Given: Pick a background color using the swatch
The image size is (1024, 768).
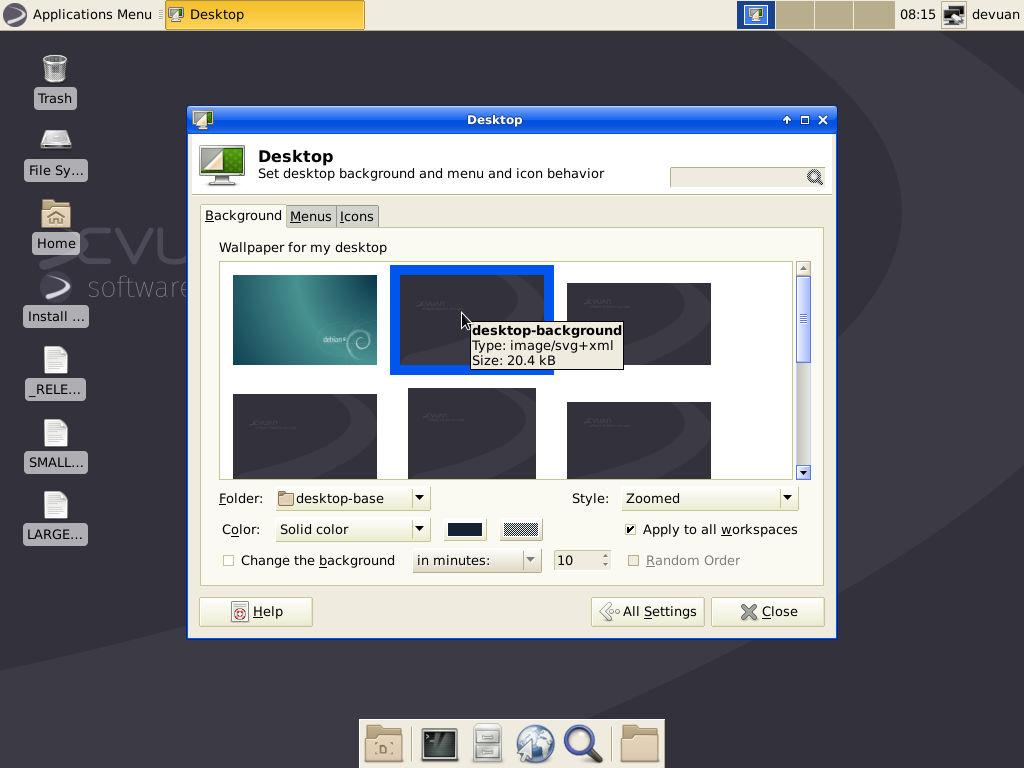Looking at the screenshot, I should (464, 529).
